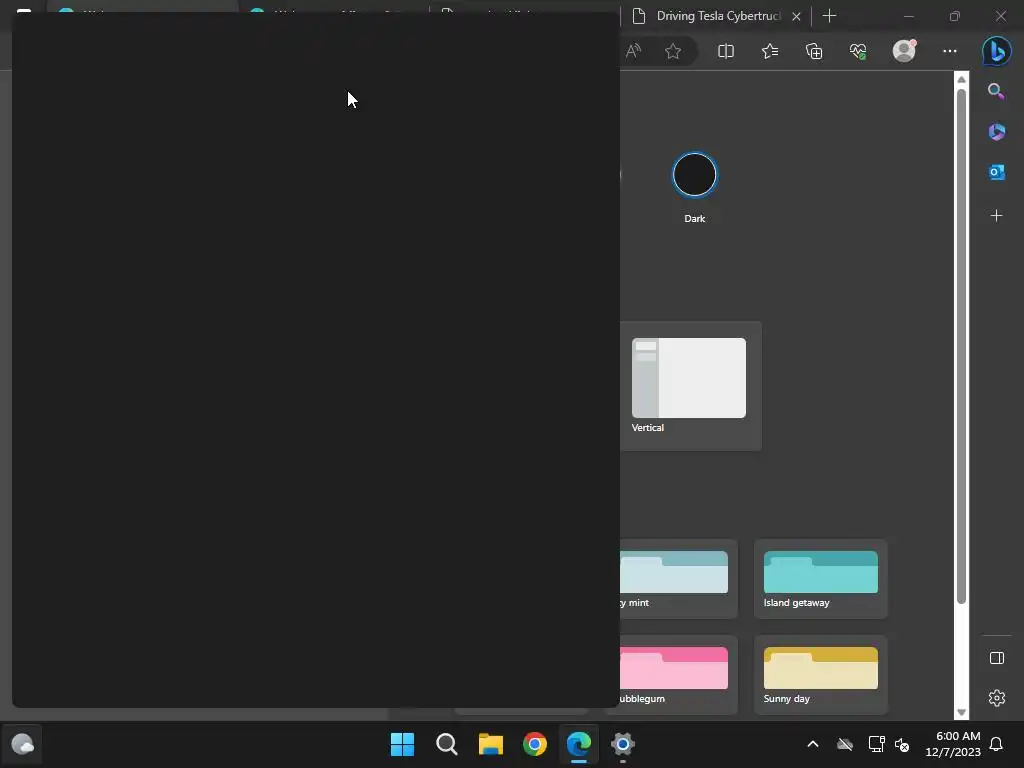1024x768 pixels.
Task: Show hidden tray icons chevron
Action: [812, 744]
